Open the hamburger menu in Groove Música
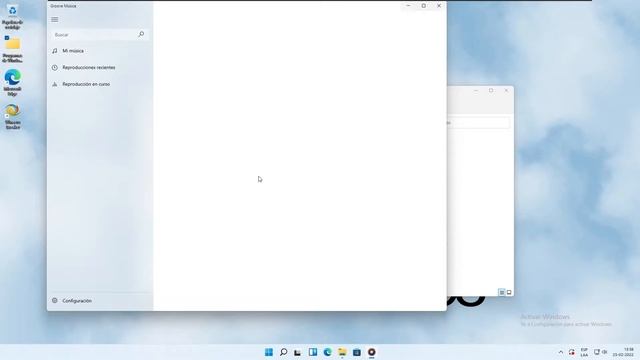 pos(55,20)
